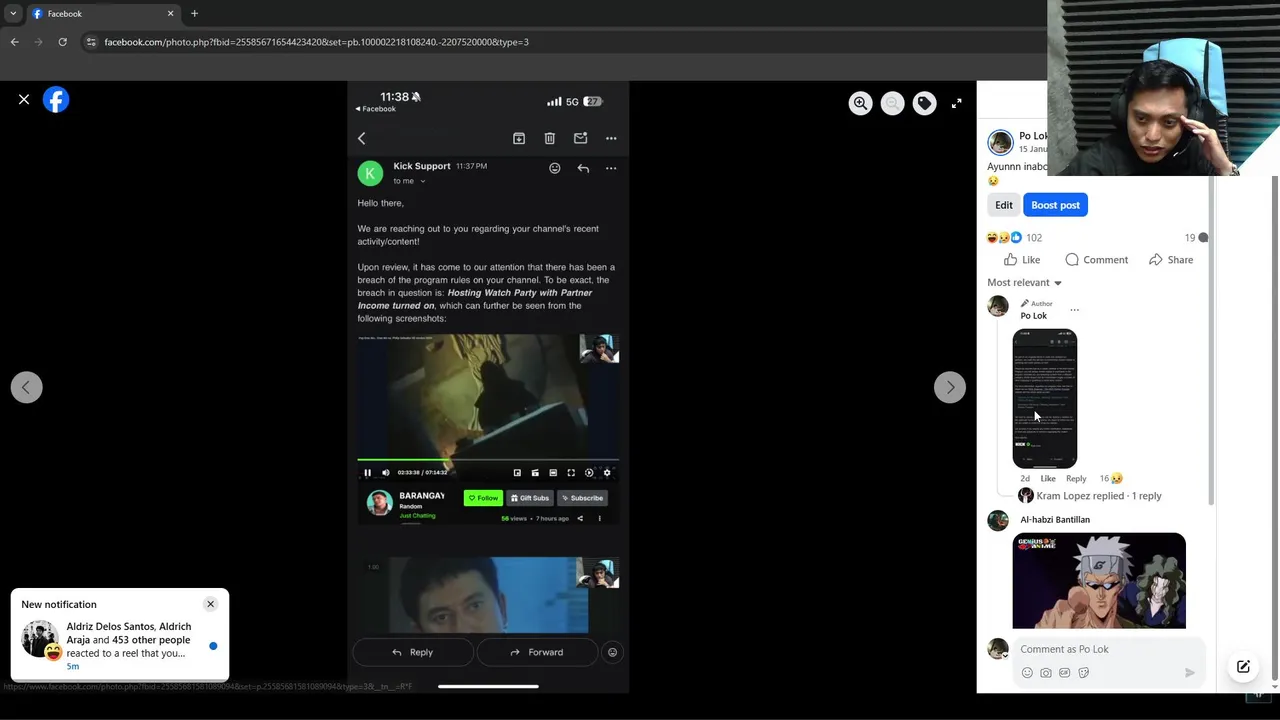Expand Kram Lopez replied 1 reply

click(x=1099, y=496)
